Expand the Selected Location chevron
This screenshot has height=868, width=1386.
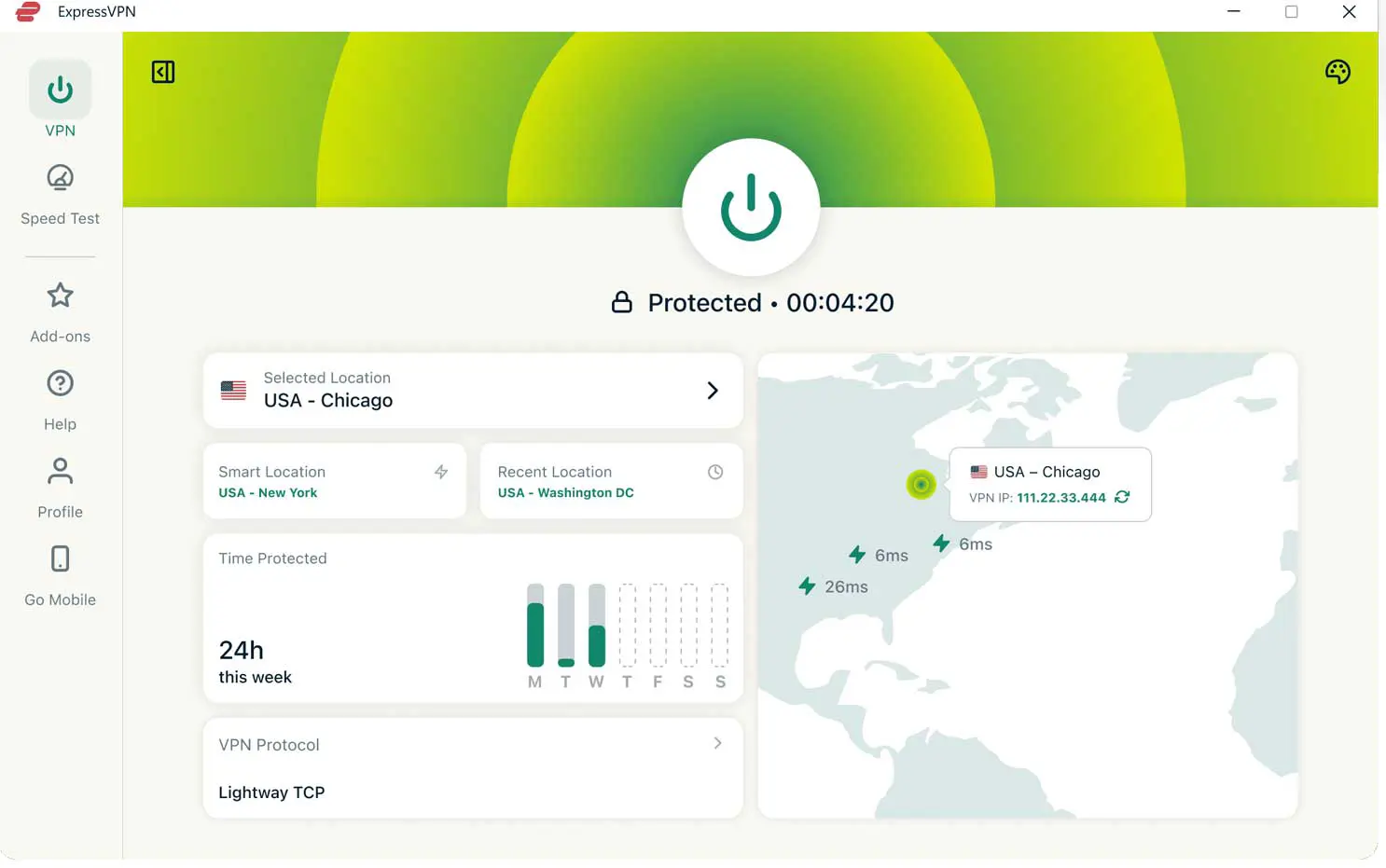(x=713, y=390)
